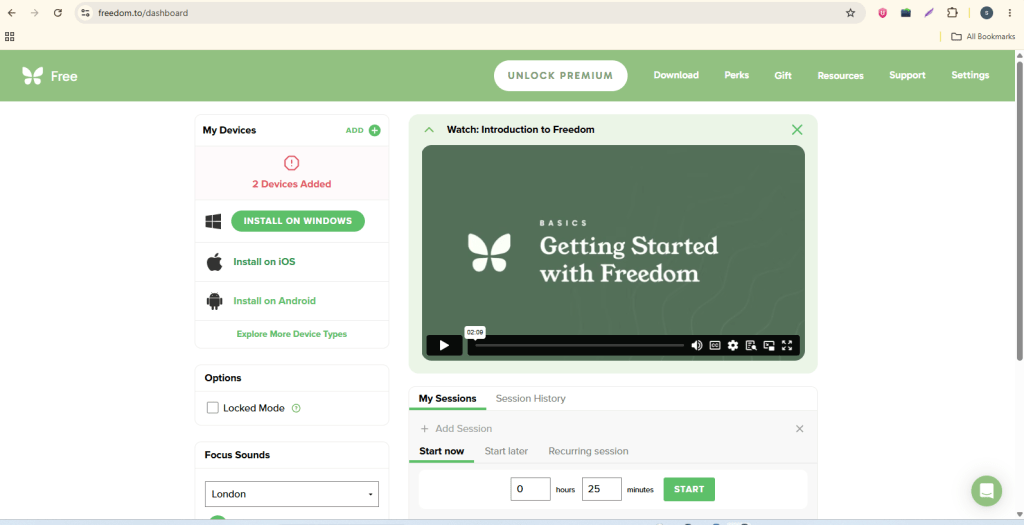Open the video transcript search icon

point(751,345)
